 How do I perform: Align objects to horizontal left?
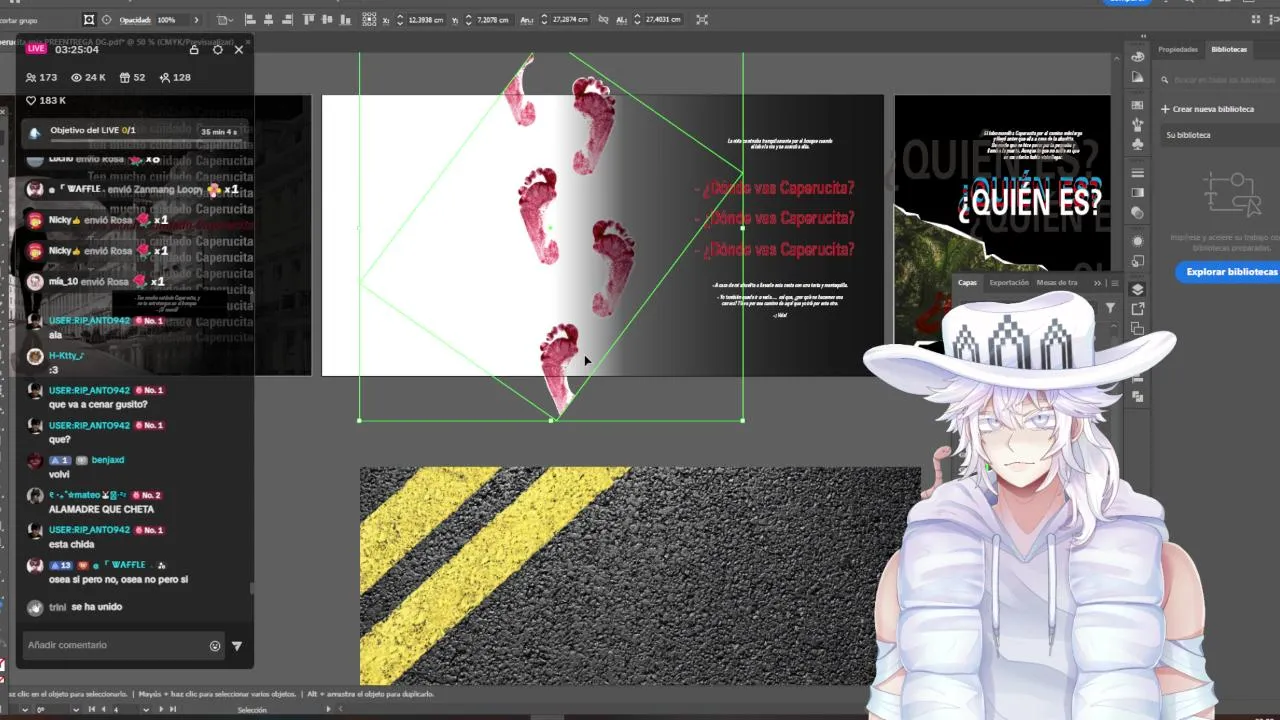[x=250, y=20]
